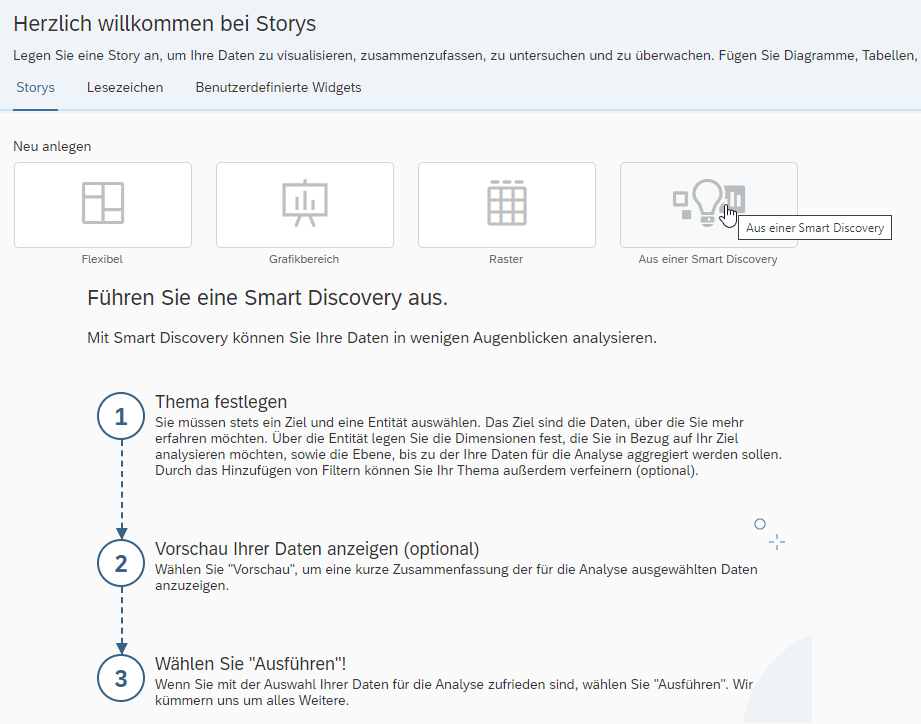Click the 'Wählen Sie "Ausführen"!' heading
The width and height of the screenshot is (921, 724).
coord(250,664)
